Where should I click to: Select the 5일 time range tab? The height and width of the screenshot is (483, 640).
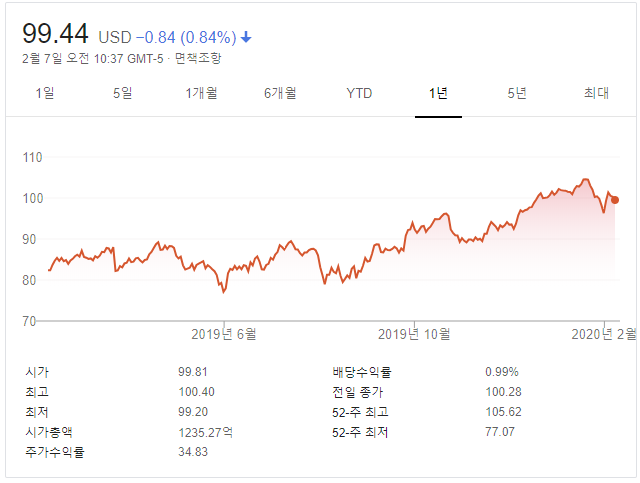pyautogui.click(x=122, y=93)
